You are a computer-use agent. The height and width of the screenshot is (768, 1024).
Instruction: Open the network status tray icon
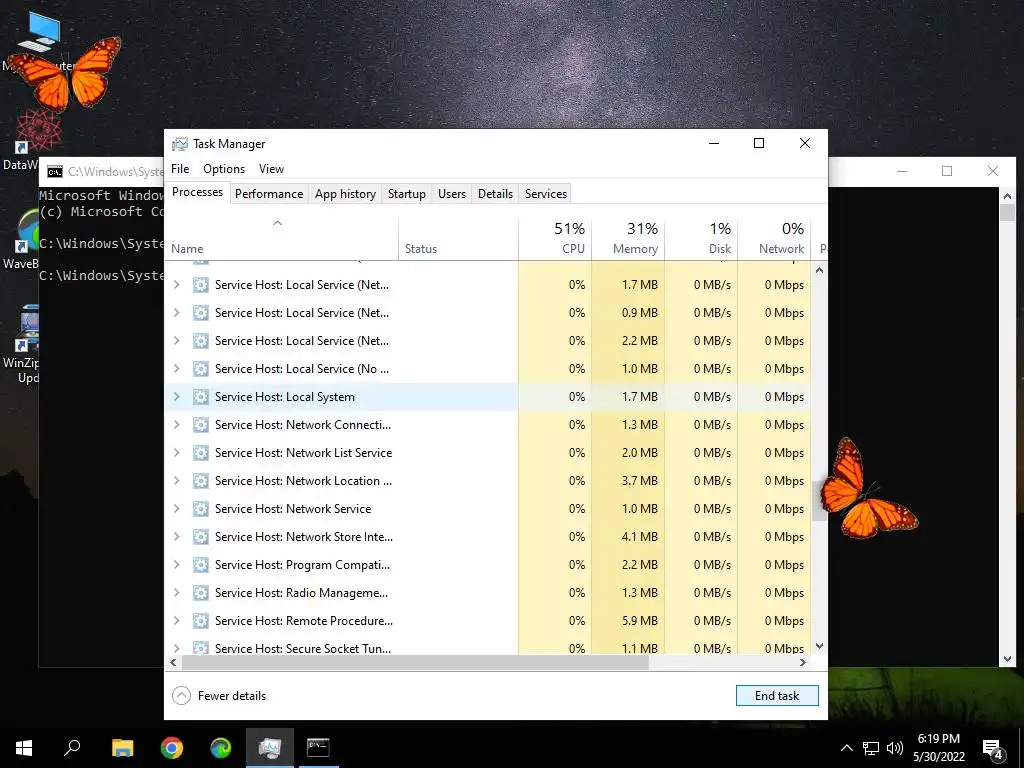point(871,748)
